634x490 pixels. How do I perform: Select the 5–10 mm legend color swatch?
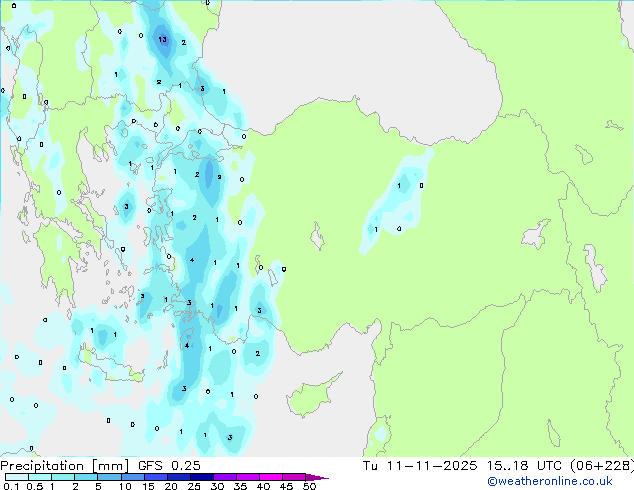(109, 477)
